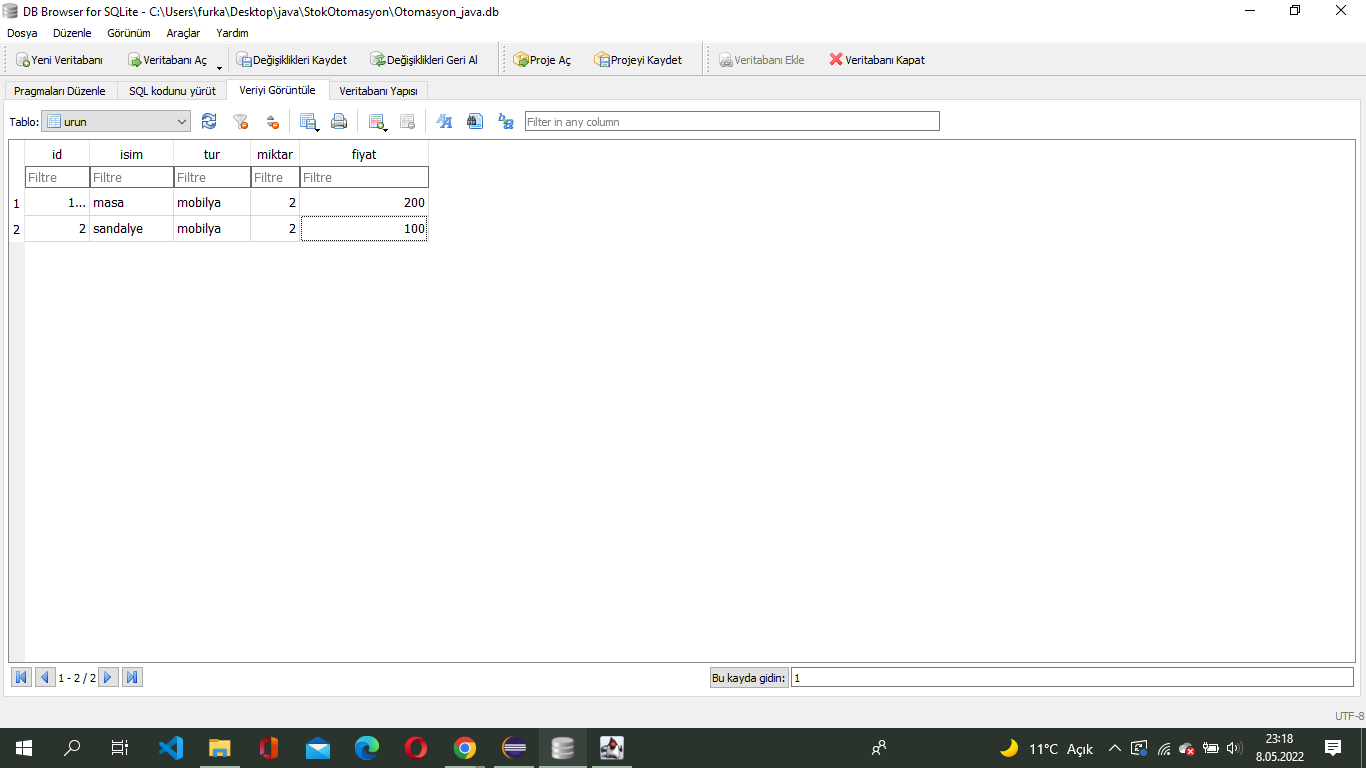The image size is (1366, 768).
Task: Click the isim column filter field
Action: (132, 177)
